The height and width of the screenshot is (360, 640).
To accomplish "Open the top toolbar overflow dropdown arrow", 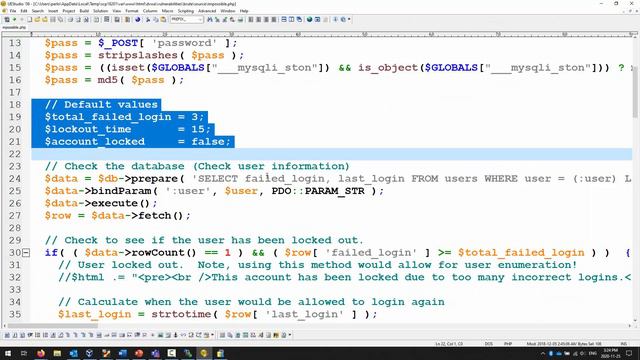I will pyautogui.click(x=349, y=19).
